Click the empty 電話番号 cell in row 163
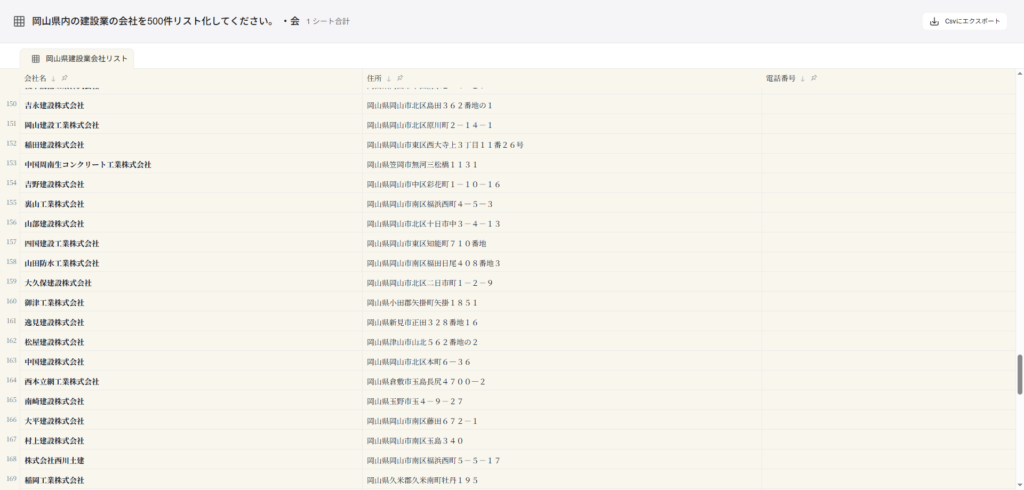Screen dimensions: 1024x490 (x=889, y=362)
